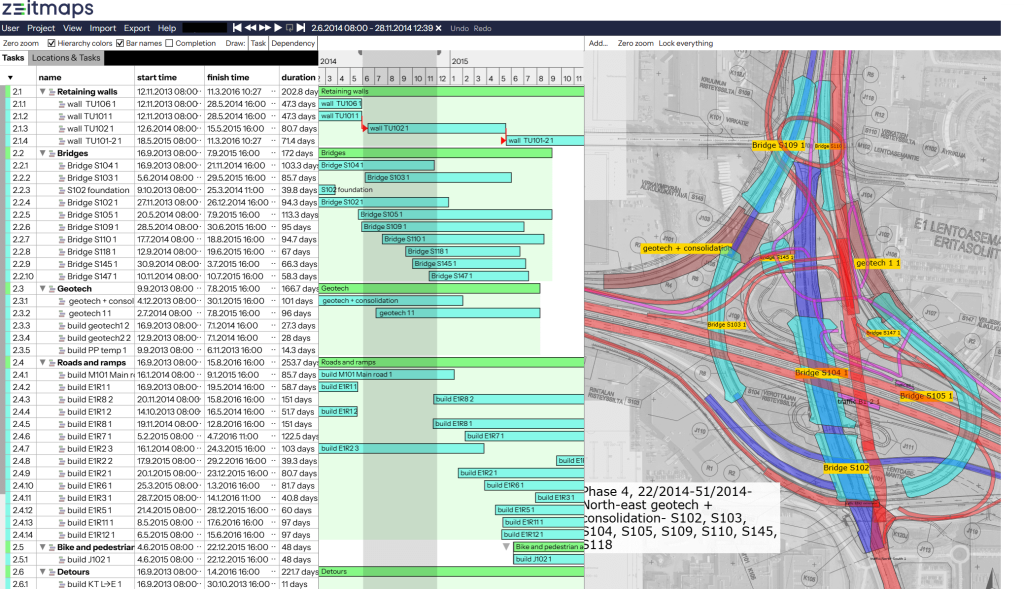This screenshot has width=1024, height=589.
Task: Click the task icon beside geotech 1 1
Action: click(61, 313)
